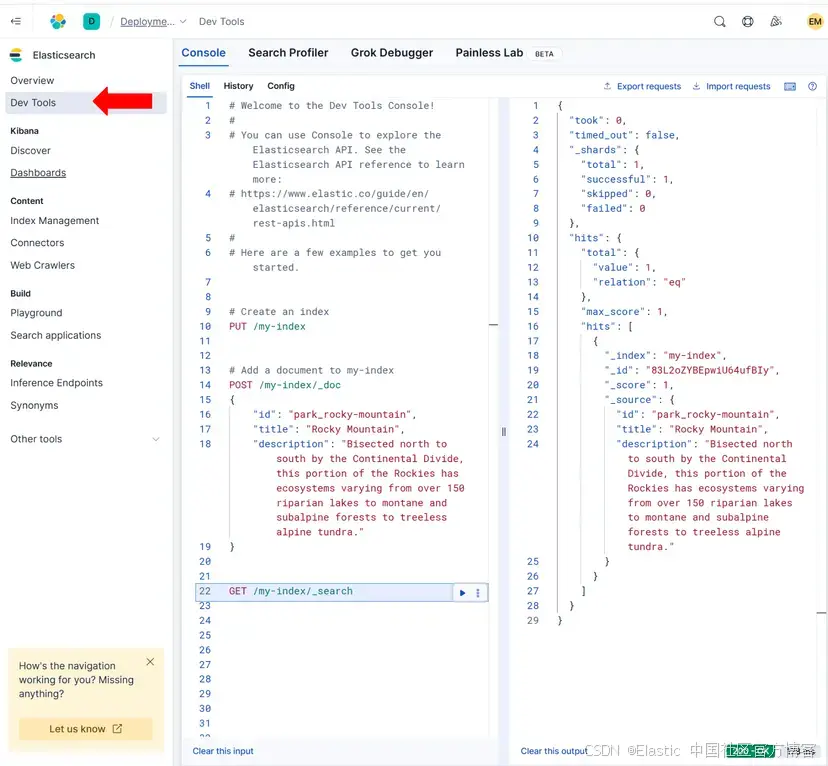Screen dimensions: 828x766
Task: Click the "max_score": 1 output line
Action: [624, 311]
